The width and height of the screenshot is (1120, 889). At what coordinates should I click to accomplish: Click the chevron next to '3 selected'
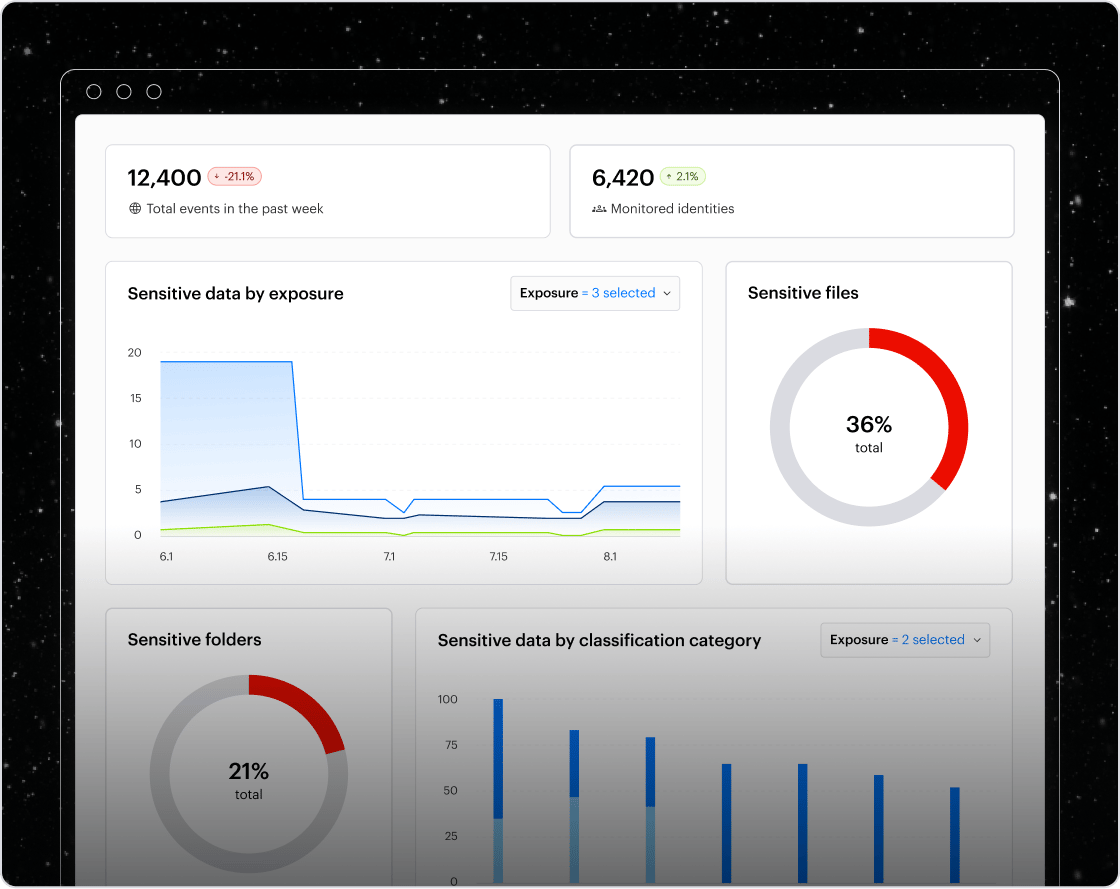click(667, 294)
